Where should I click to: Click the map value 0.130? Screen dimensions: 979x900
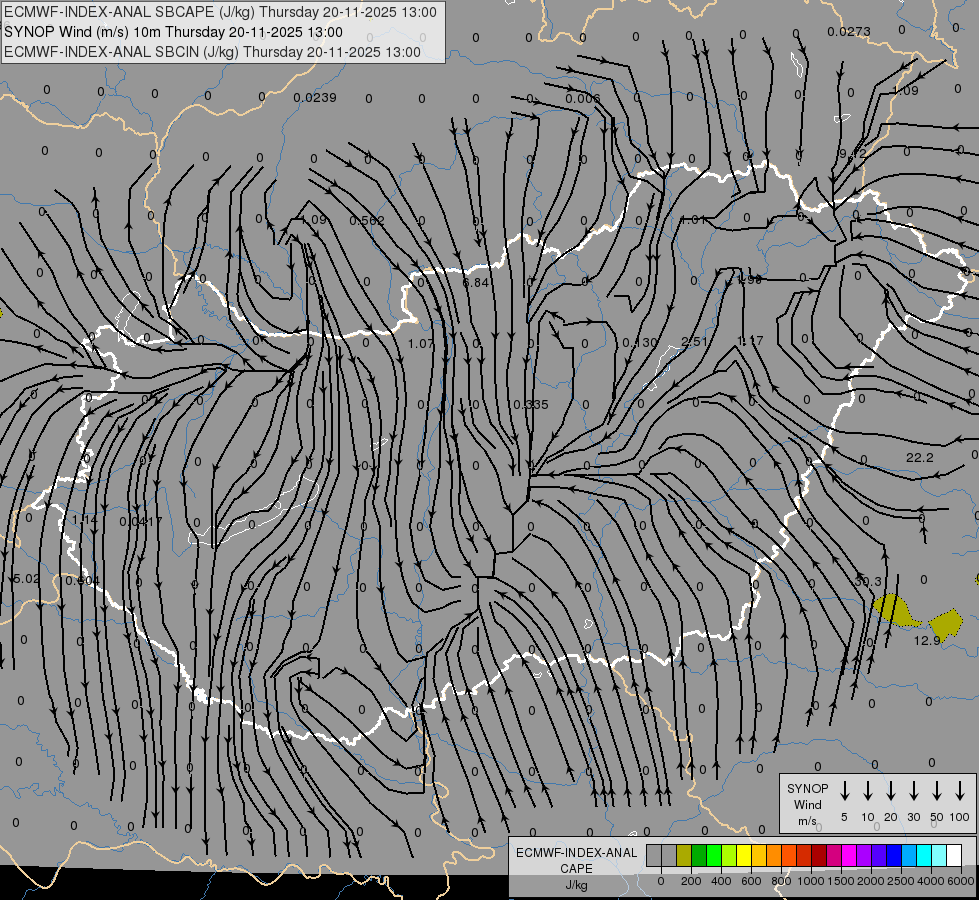[x=640, y=343]
